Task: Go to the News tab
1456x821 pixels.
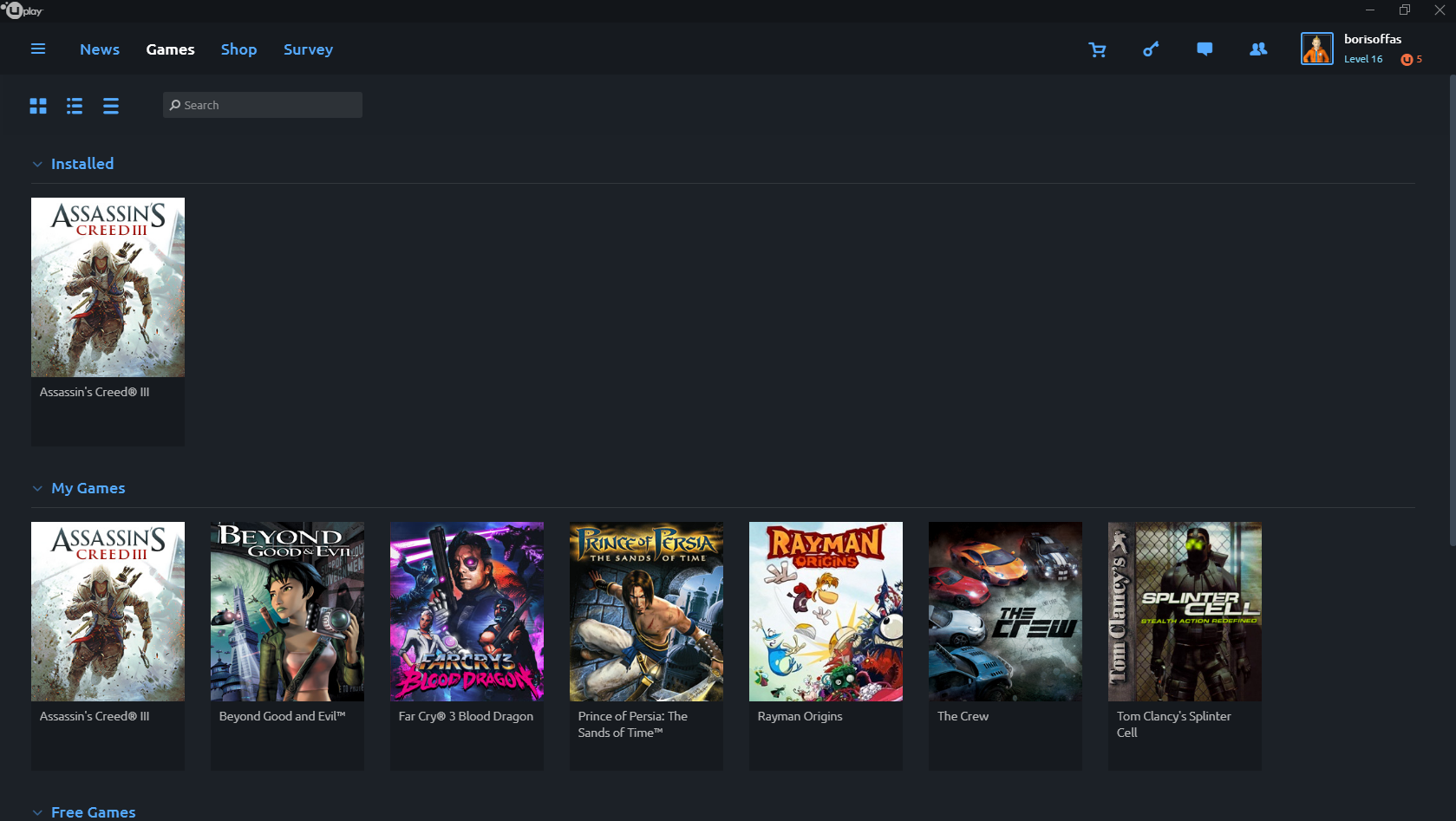Action: pyautogui.click(x=100, y=49)
